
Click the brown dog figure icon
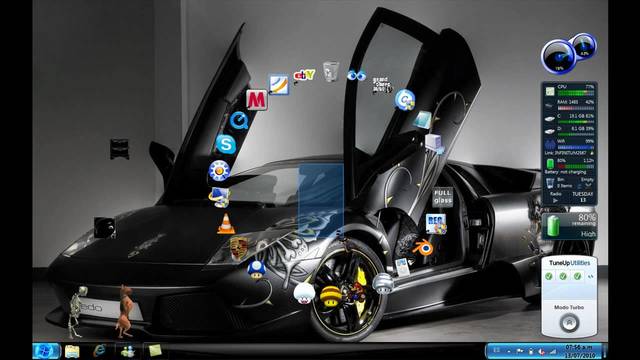[x=125, y=311]
